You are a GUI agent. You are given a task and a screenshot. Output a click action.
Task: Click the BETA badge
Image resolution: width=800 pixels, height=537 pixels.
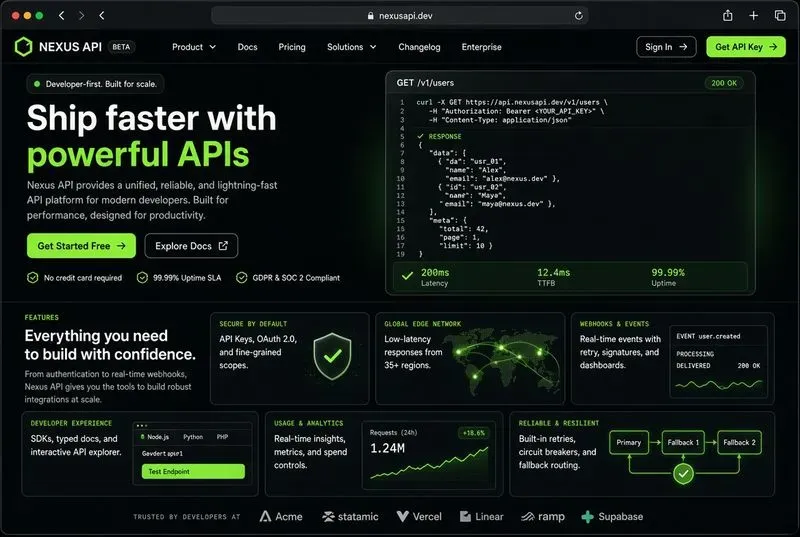(x=121, y=47)
